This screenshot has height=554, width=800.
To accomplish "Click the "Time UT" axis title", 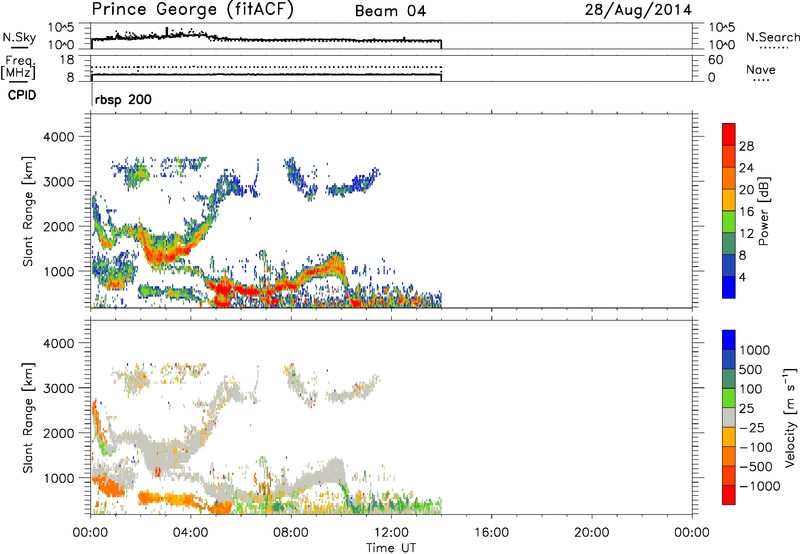I will (x=391, y=548).
